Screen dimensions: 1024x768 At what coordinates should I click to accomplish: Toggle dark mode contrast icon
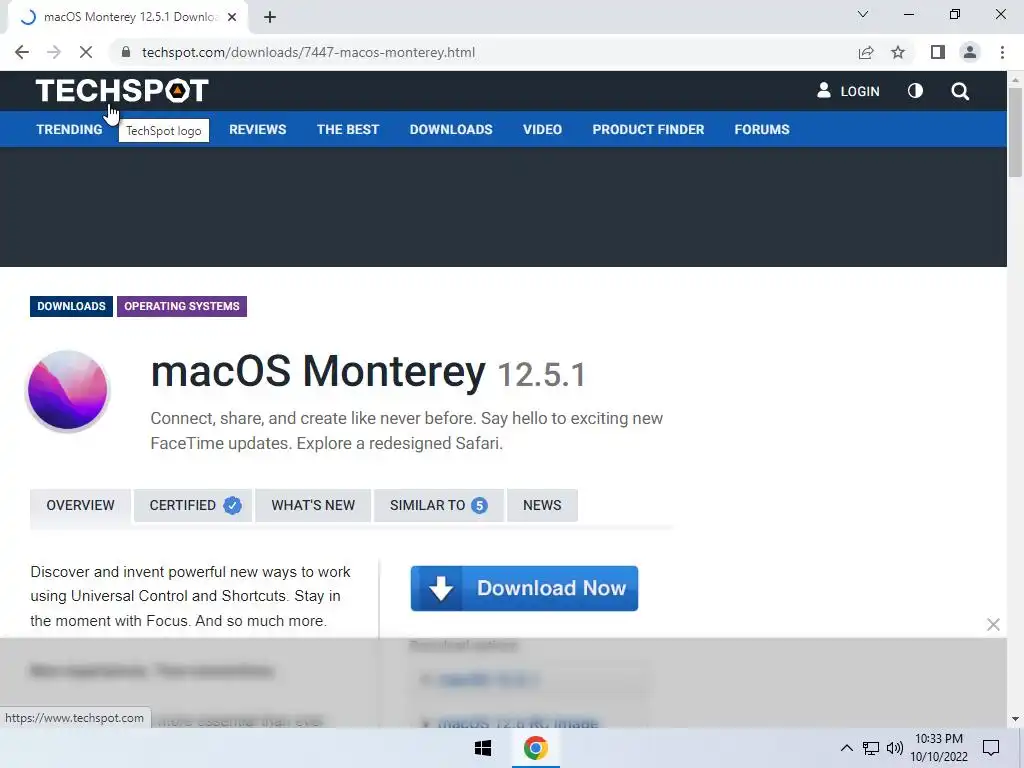tap(915, 91)
